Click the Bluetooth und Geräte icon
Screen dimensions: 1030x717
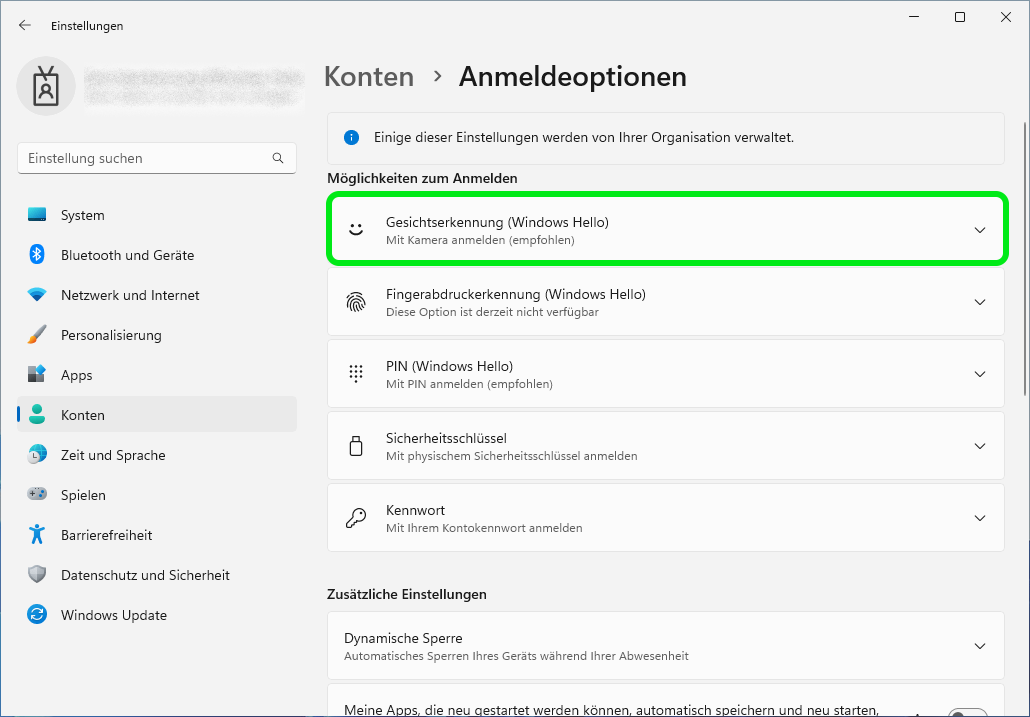coord(37,255)
